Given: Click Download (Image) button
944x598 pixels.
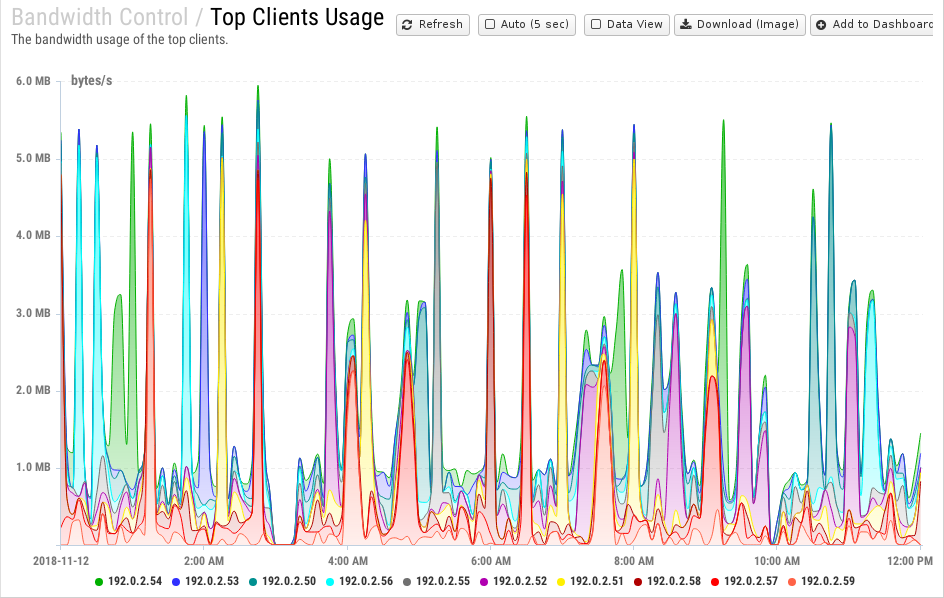Looking at the screenshot, I should [x=739, y=25].
